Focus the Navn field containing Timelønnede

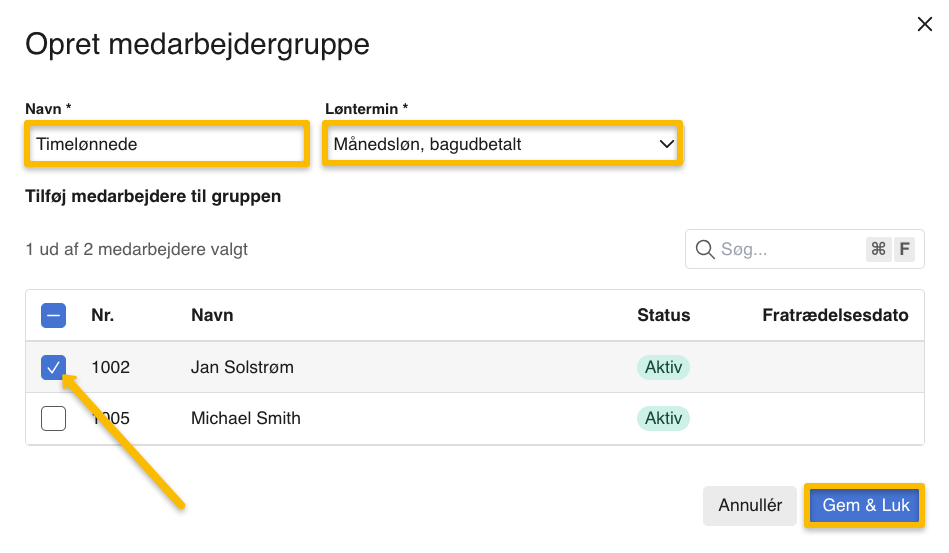(165, 145)
